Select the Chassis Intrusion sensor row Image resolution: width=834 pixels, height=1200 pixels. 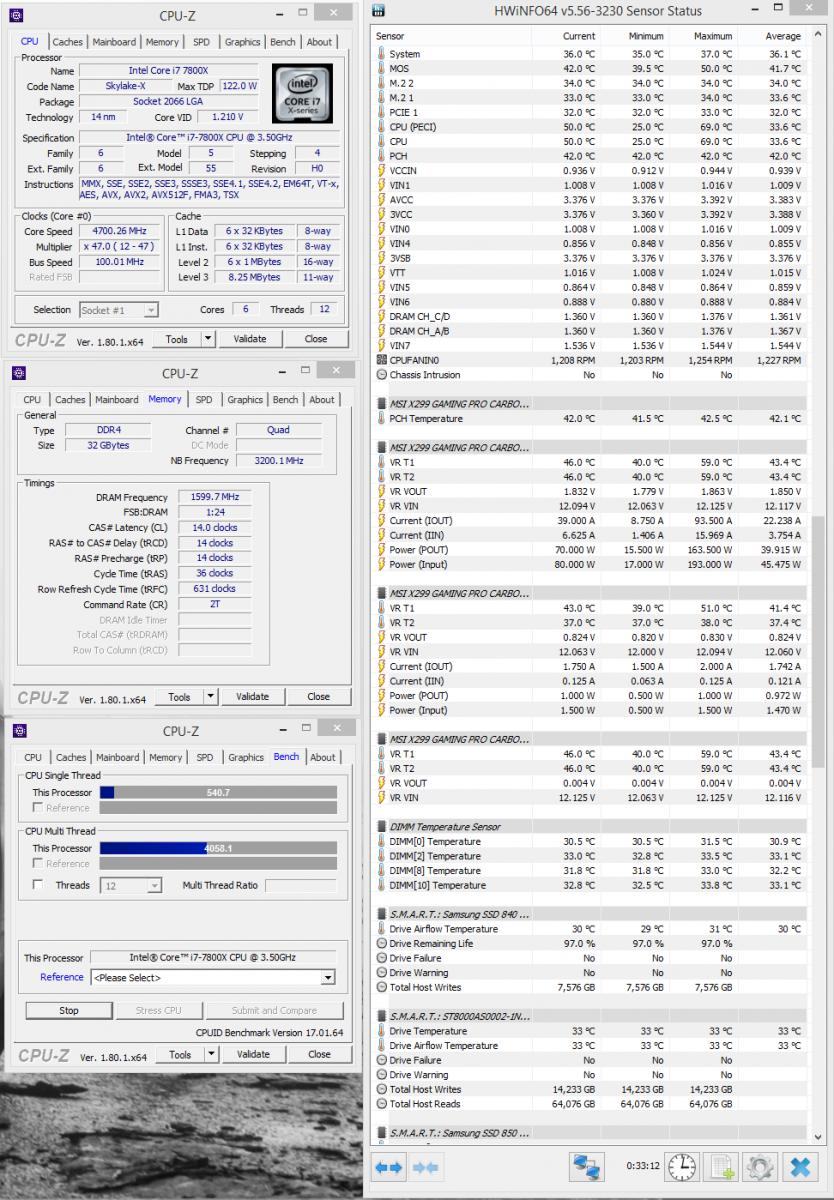point(590,375)
